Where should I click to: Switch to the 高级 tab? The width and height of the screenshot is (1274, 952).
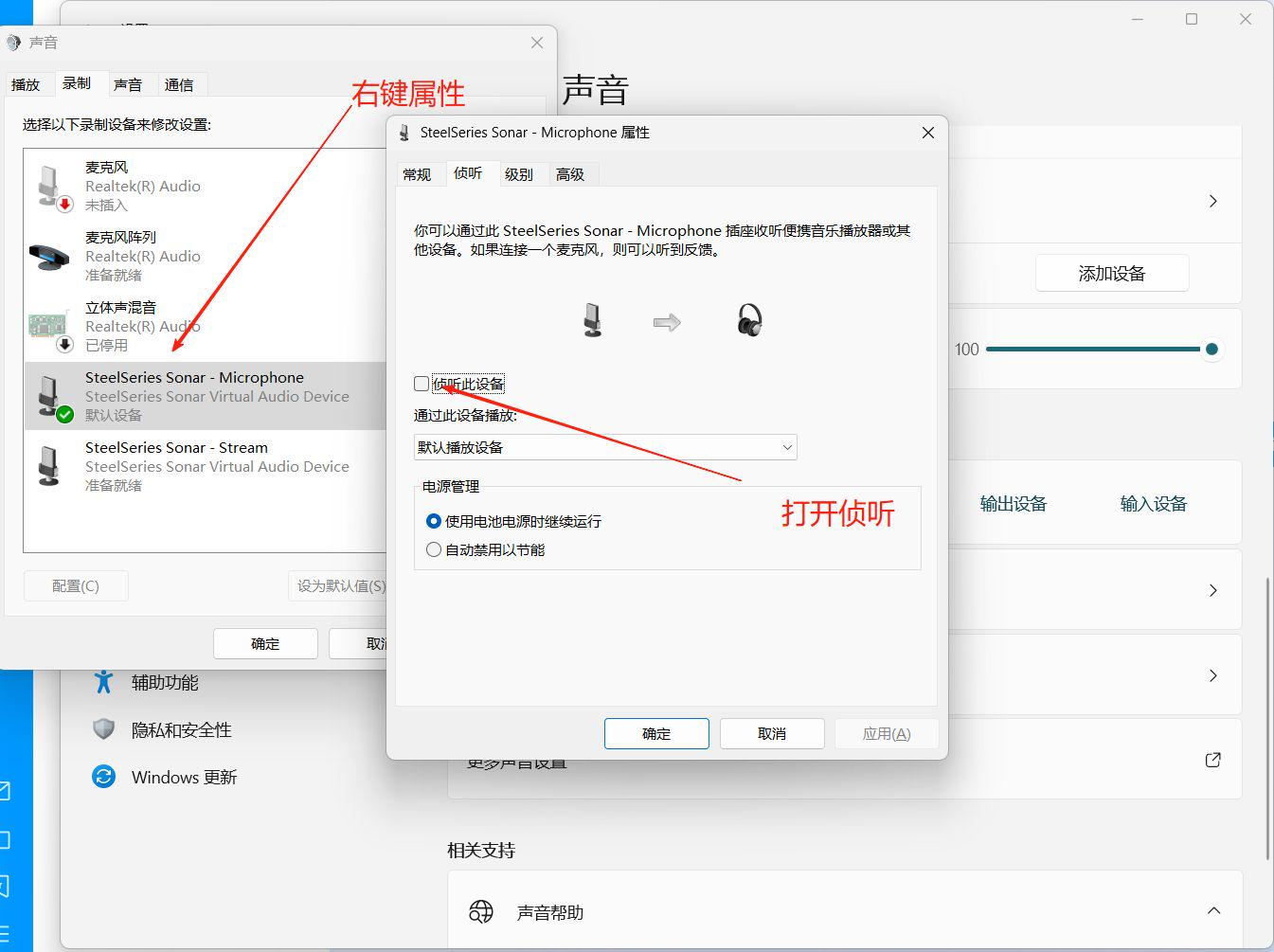pyautogui.click(x=570, y=174)
